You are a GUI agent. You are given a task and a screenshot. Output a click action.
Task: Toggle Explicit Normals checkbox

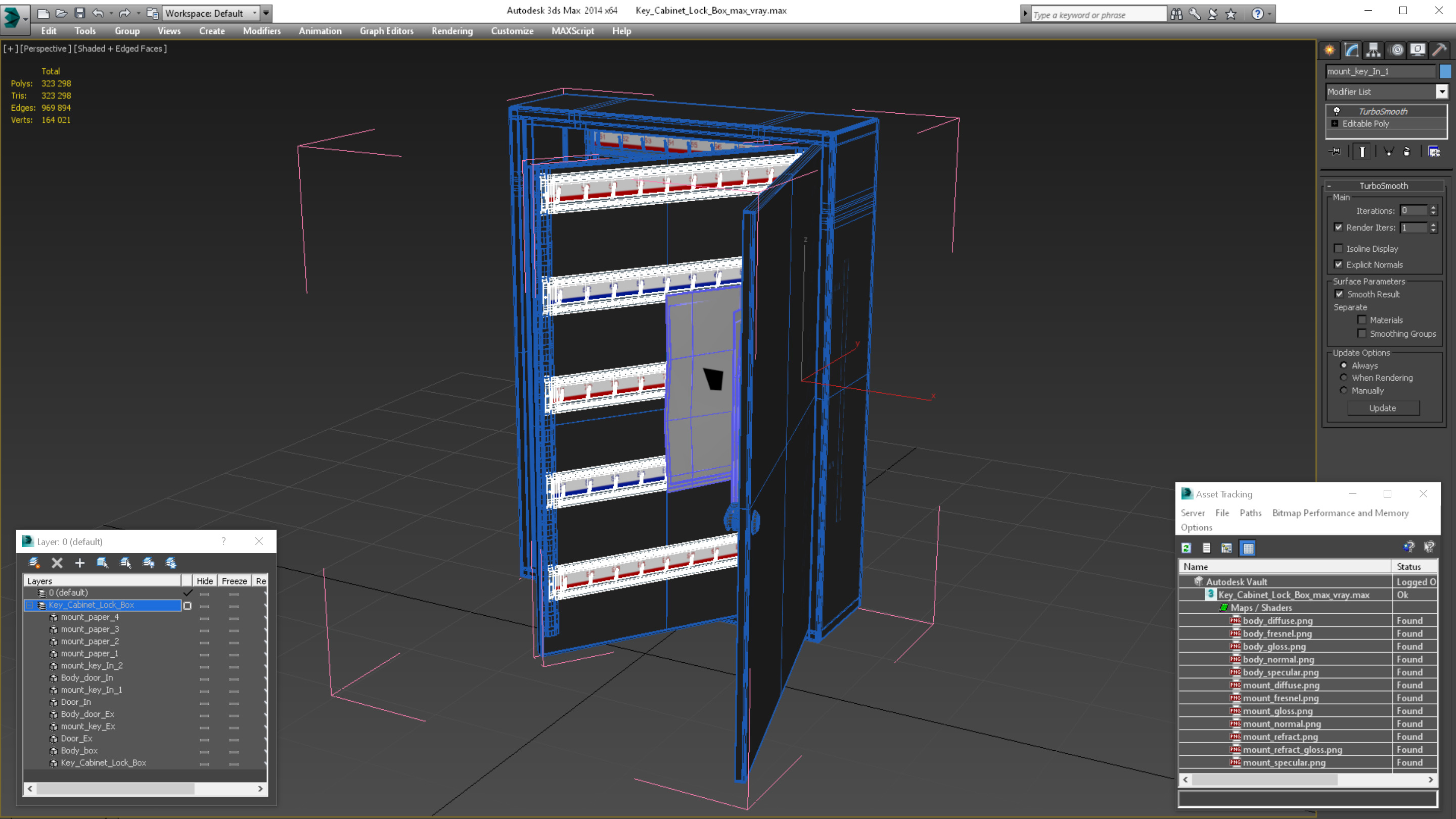pyautogui.click(x=1338, y=264)
